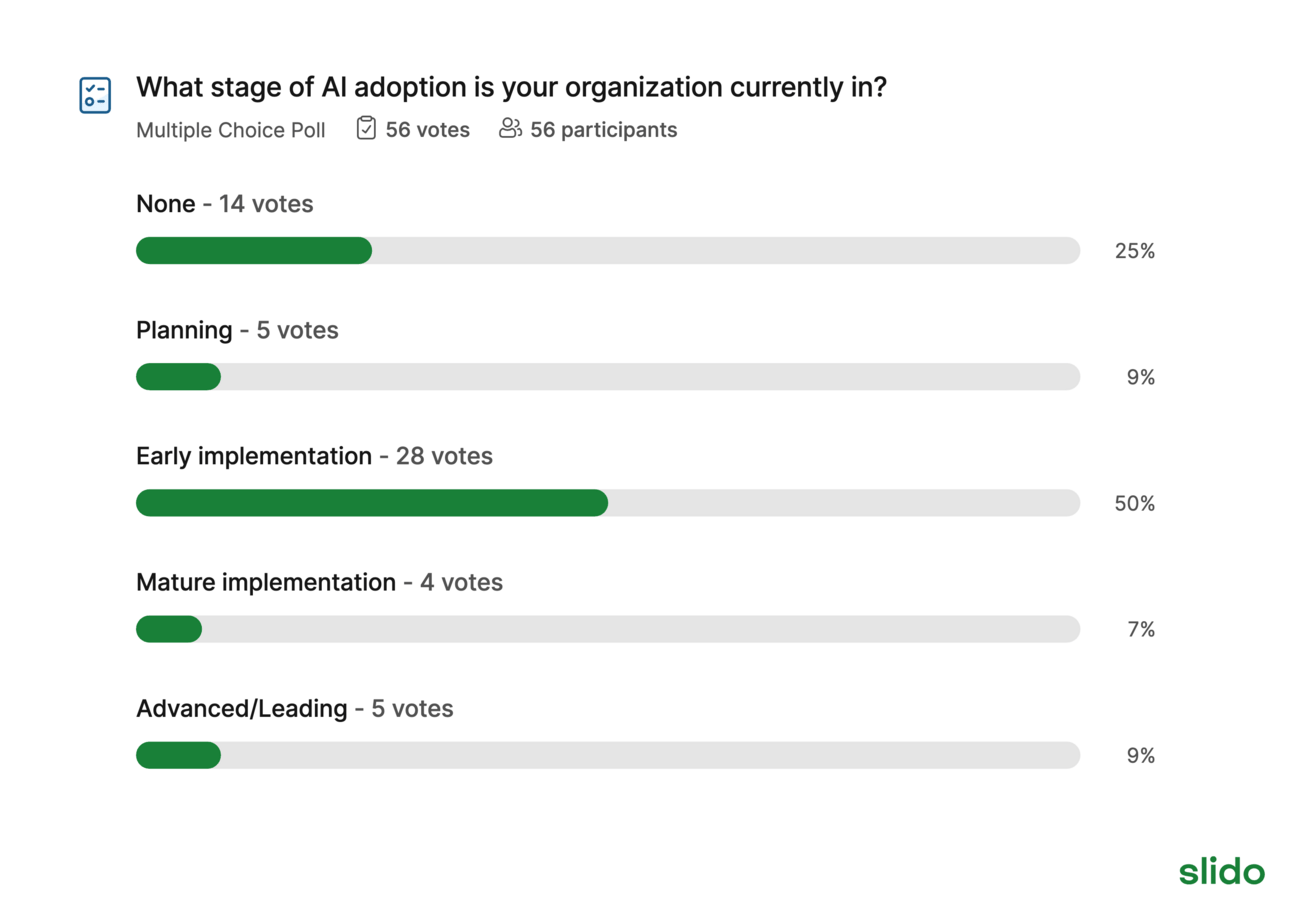Click the 50% percentage value
Screen dimensions: 1292x915
1135,504
